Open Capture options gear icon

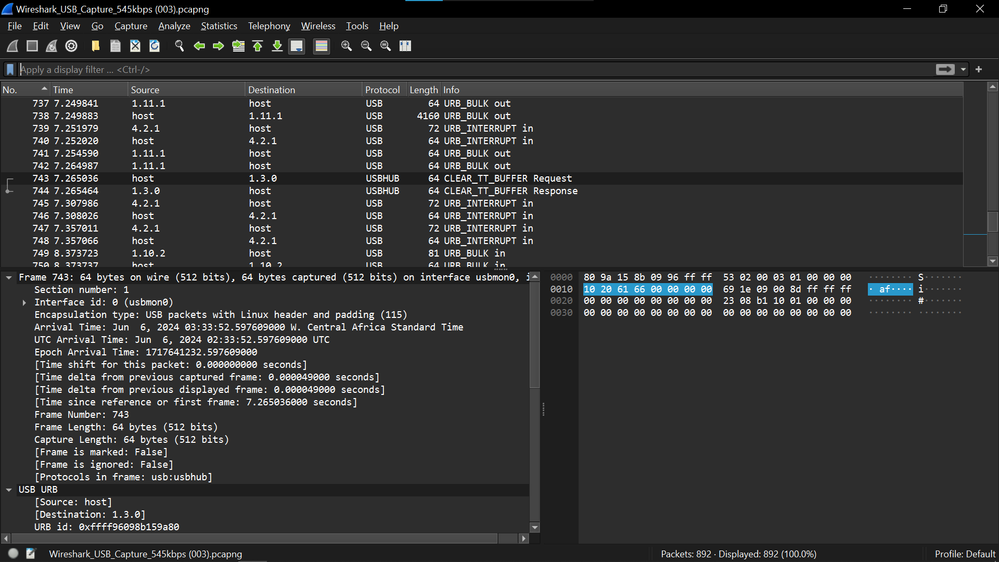click(71, 46)
